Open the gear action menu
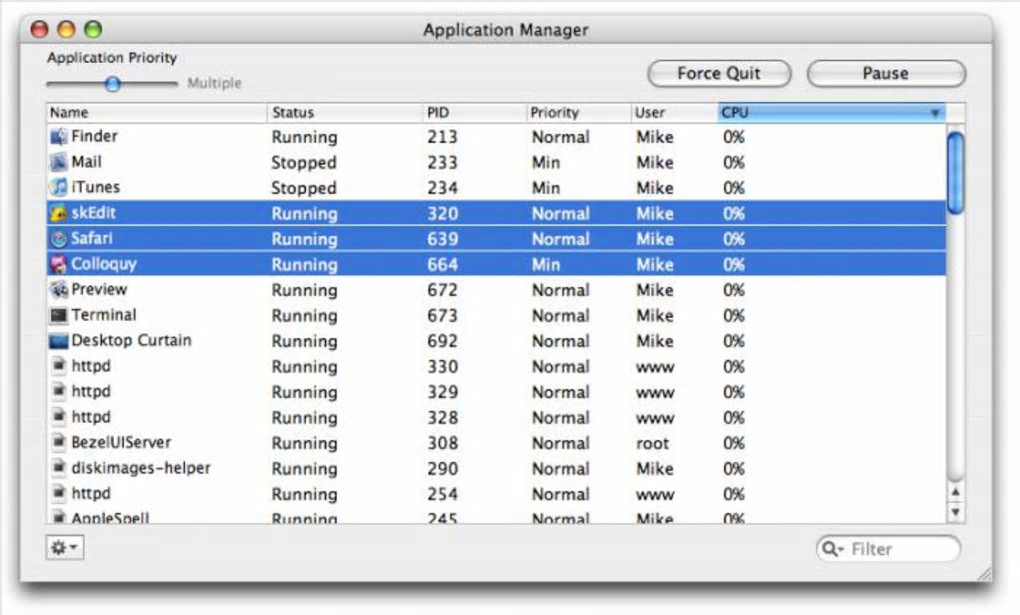The height and width of the screenshot is (615, 1020). [64, 547]
